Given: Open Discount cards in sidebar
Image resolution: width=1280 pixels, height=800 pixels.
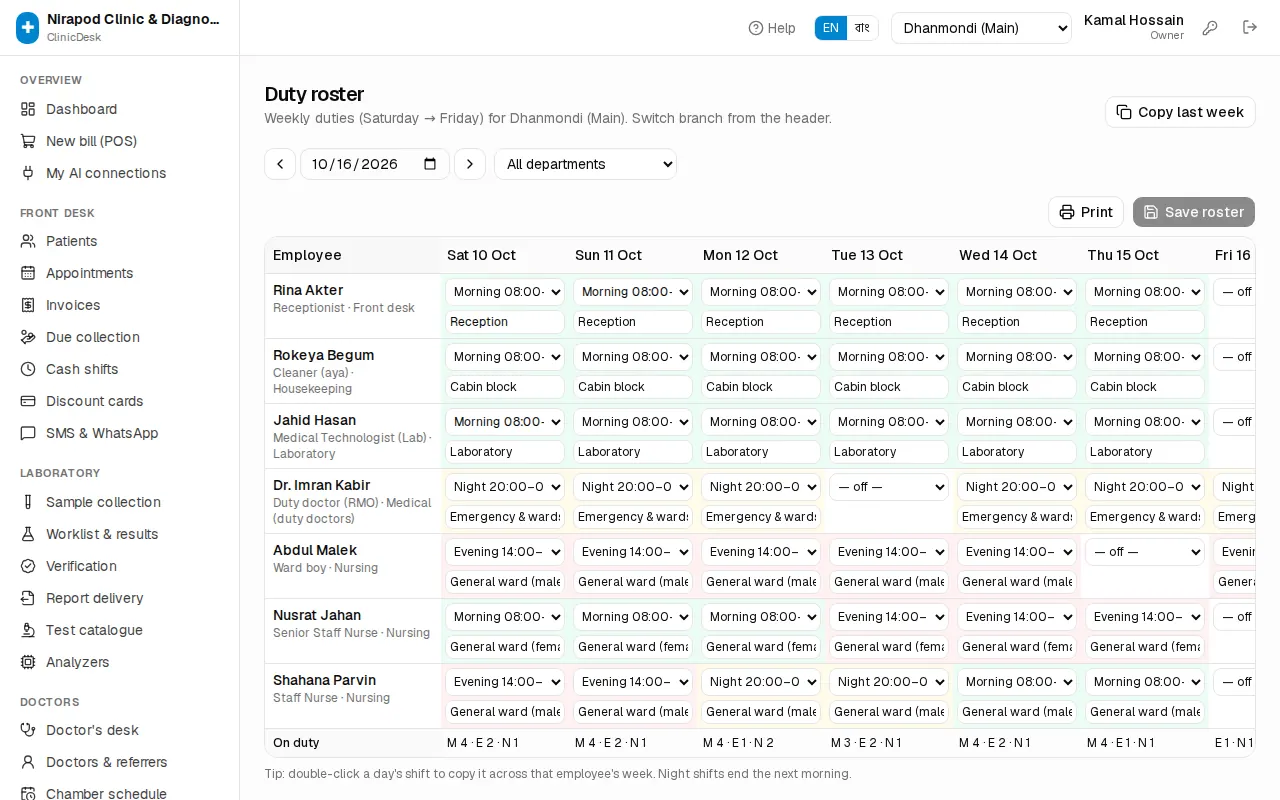Looking at the screenshot, I should [120, 401].
